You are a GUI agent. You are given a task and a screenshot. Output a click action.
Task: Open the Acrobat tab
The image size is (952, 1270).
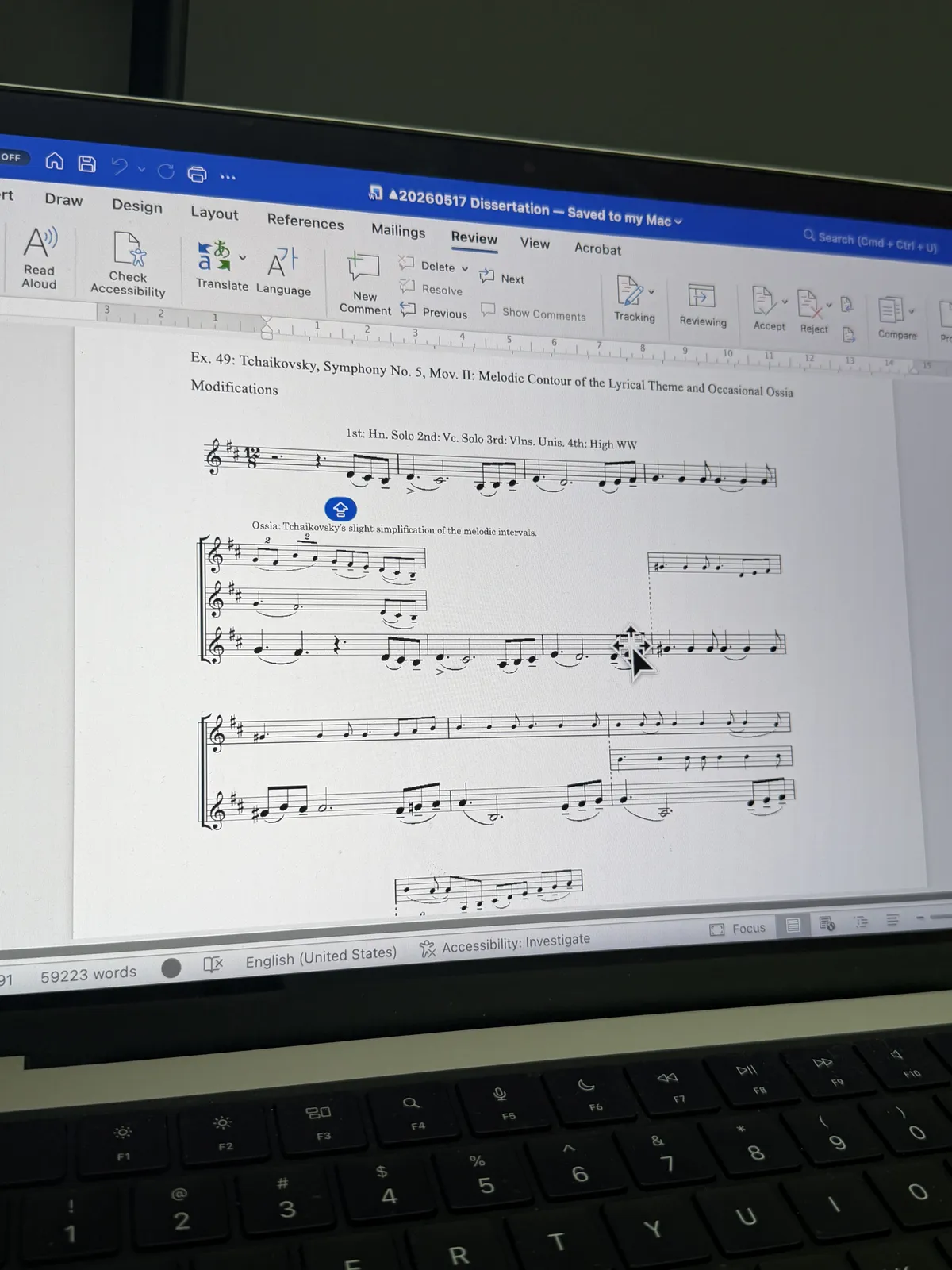(x=597, y=248)
